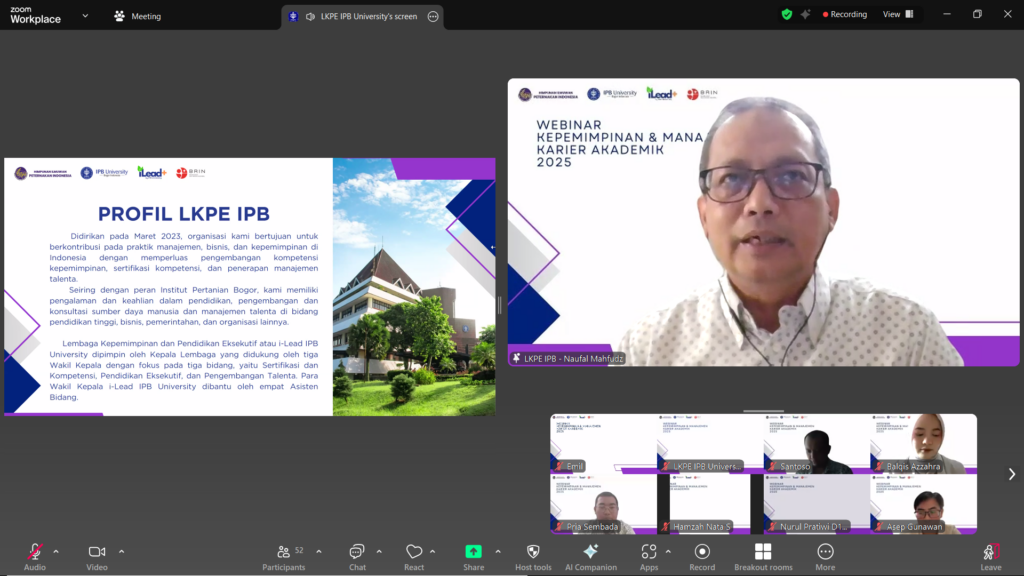
Task: Open the Apps menu
Action: pos(648,557)
